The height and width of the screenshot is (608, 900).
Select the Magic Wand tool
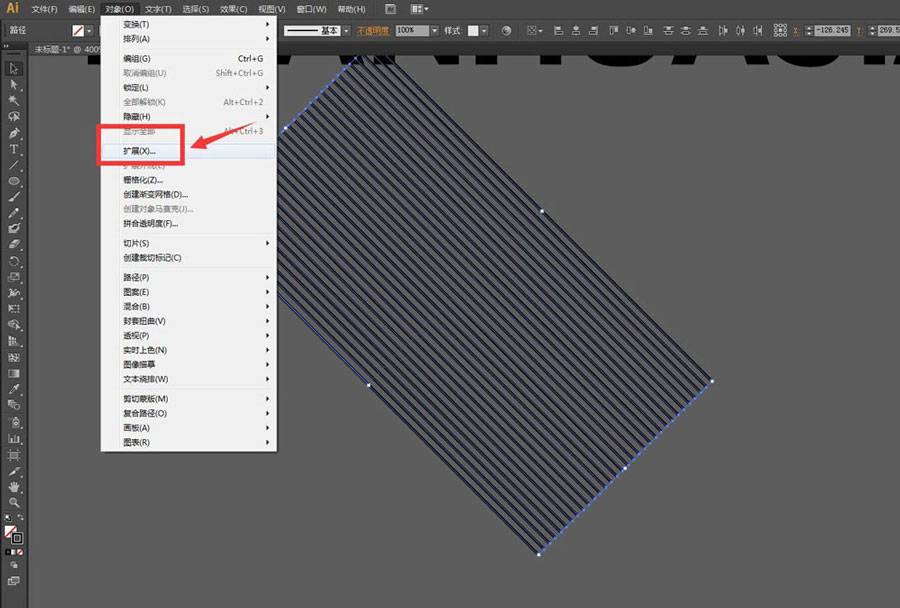tap(14, 100)
